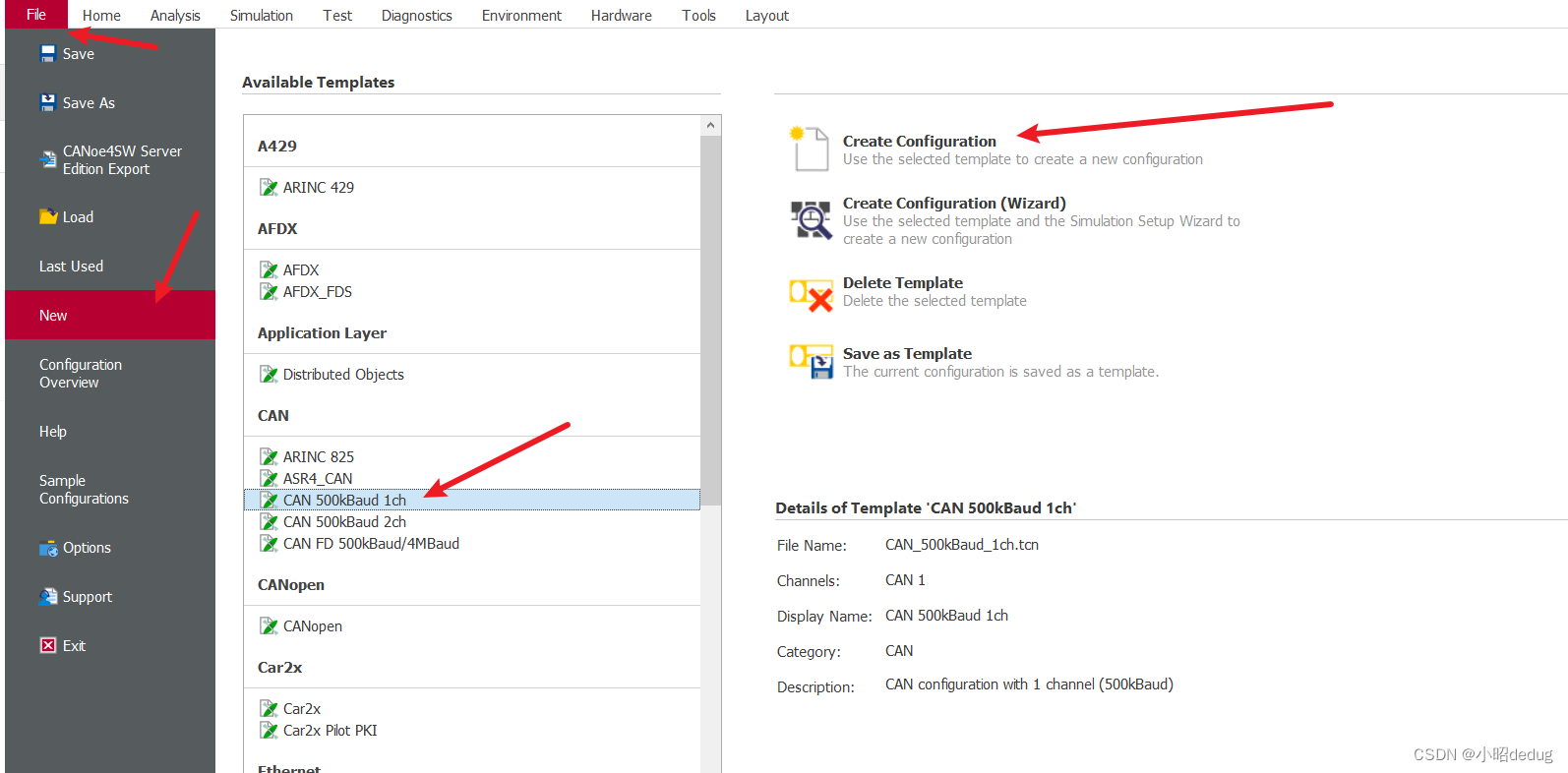Click the template list scrollbar thumb
The width and height of the screenshot is (1568, 773).
(710, 321)
